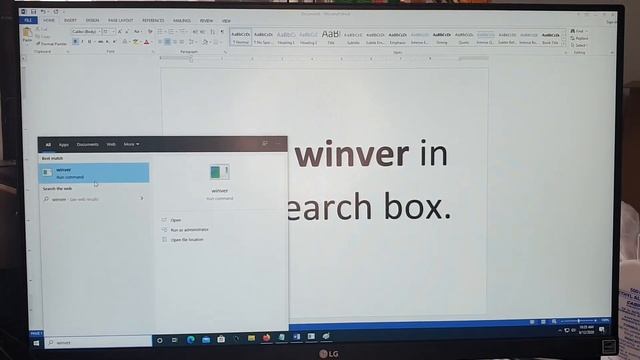
Task: Open the VIEW ribbon tab
Action: pyautogui.click(x=226, y=20)
